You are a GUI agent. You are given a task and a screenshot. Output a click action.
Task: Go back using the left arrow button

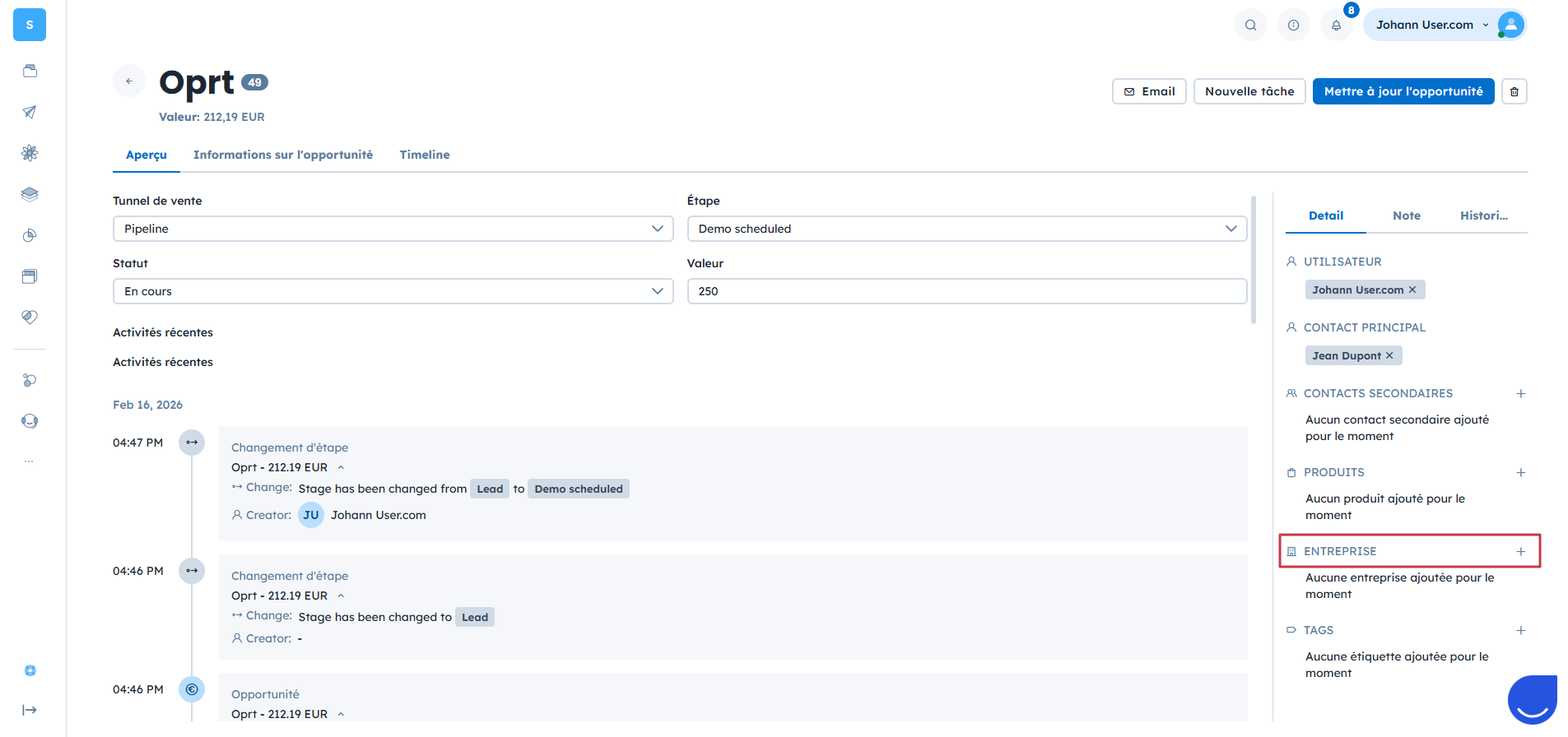click(129, 81)
